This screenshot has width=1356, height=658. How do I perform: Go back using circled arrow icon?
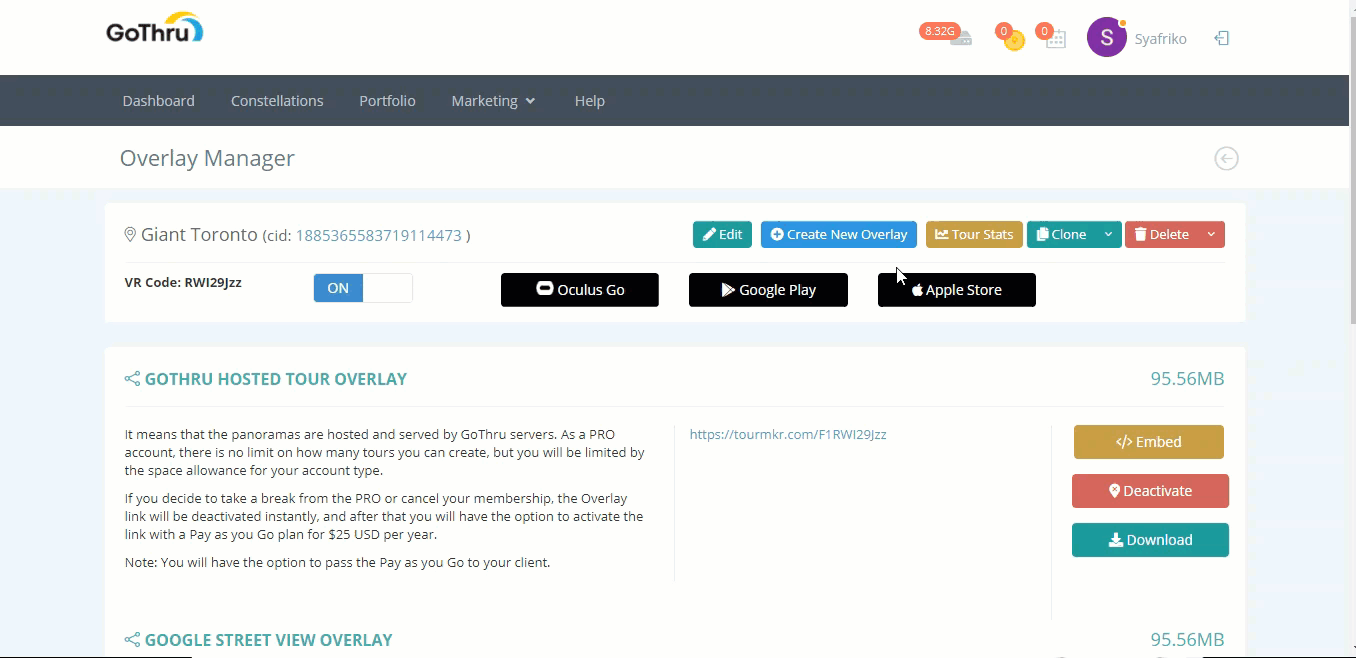pos(1226,158)
